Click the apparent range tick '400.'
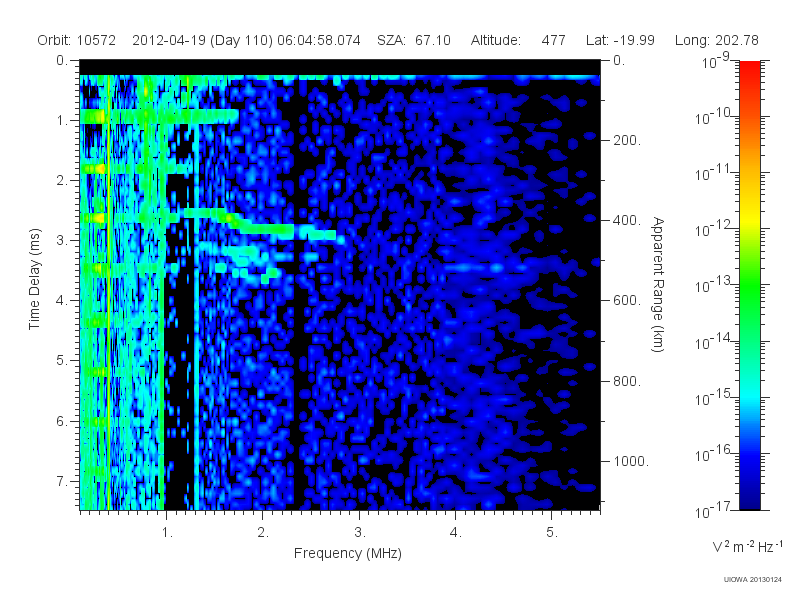Screen dimensions: 800x600 [627, 220]
